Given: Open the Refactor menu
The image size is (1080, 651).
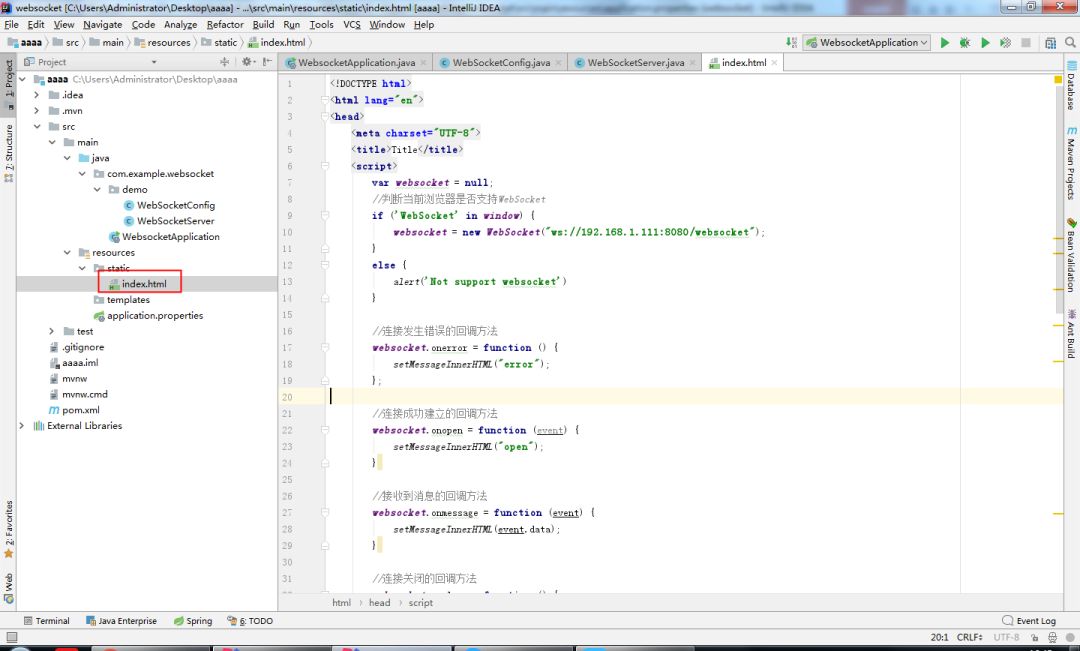Looking at the screenshot, I should coord(224,24).
